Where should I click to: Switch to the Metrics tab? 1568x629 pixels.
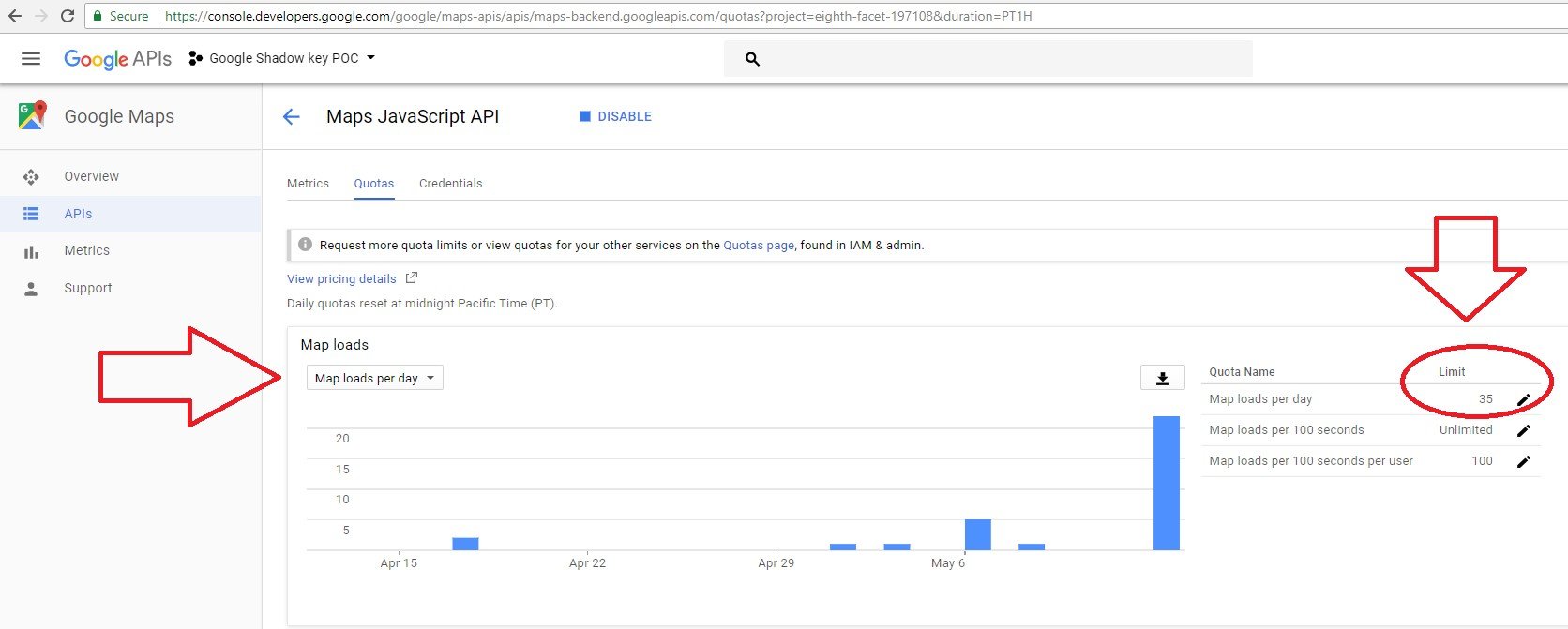coord(308,183)
